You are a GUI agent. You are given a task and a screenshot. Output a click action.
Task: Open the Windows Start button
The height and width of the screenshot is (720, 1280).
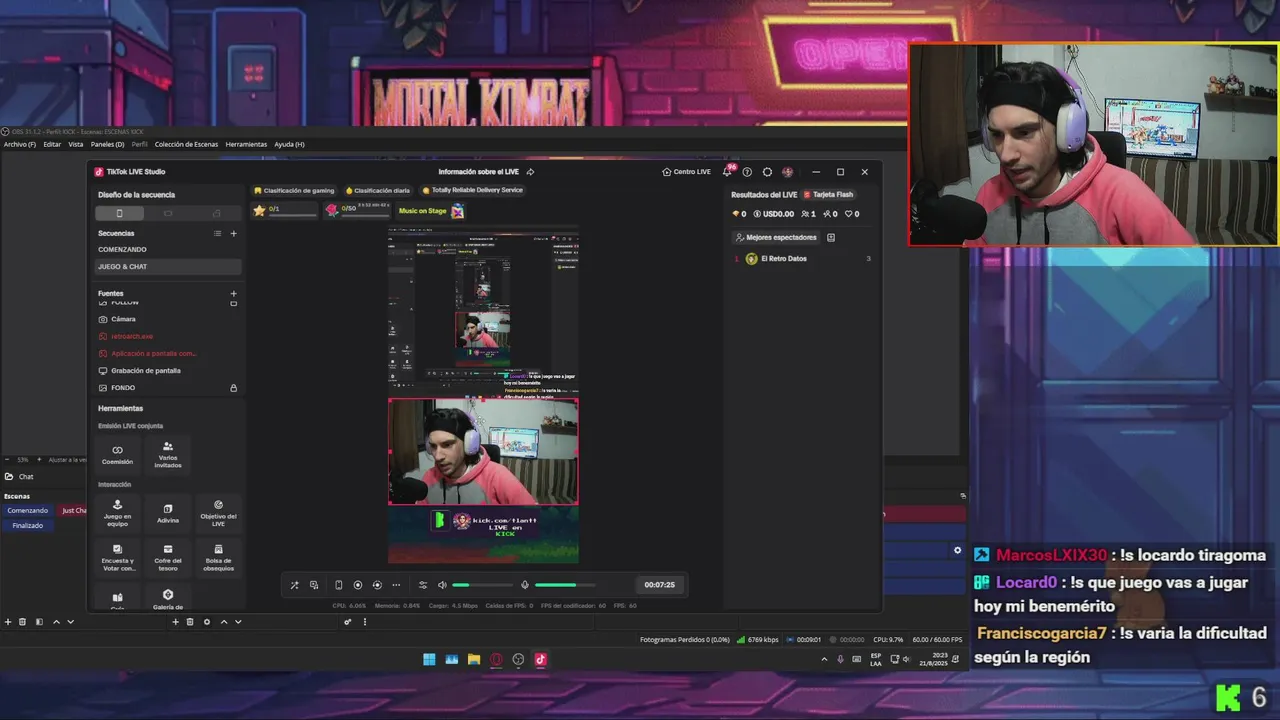coord(429,659)
